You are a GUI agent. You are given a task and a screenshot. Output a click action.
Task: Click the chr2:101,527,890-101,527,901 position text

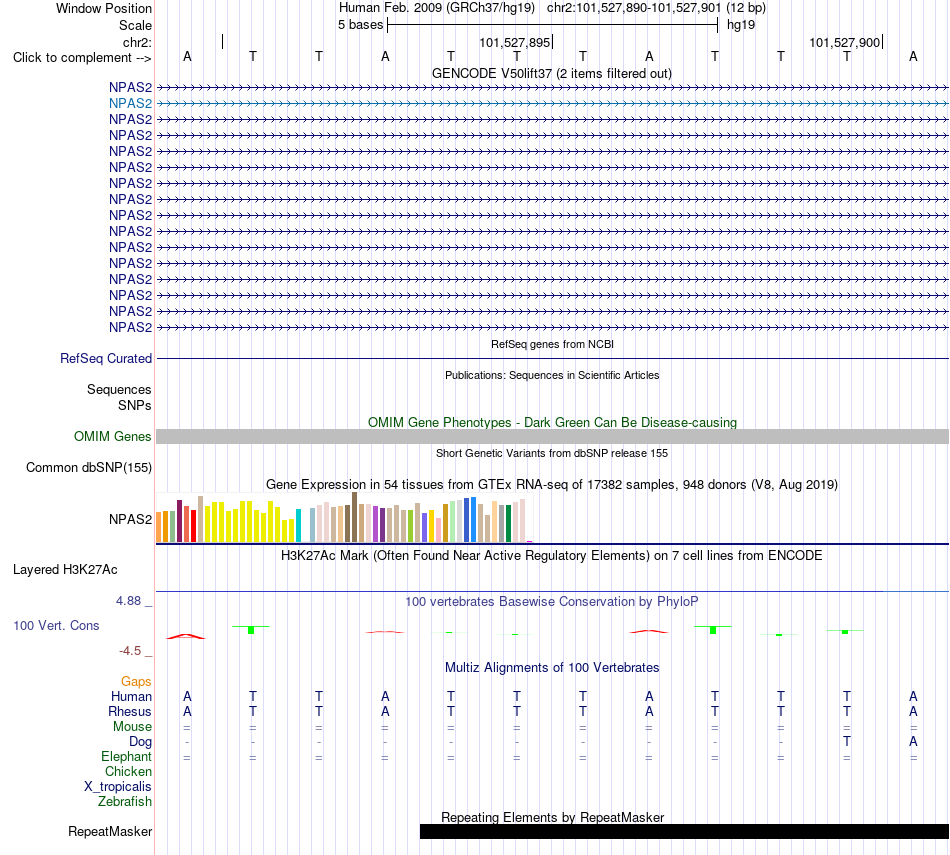tap(634, 8)
